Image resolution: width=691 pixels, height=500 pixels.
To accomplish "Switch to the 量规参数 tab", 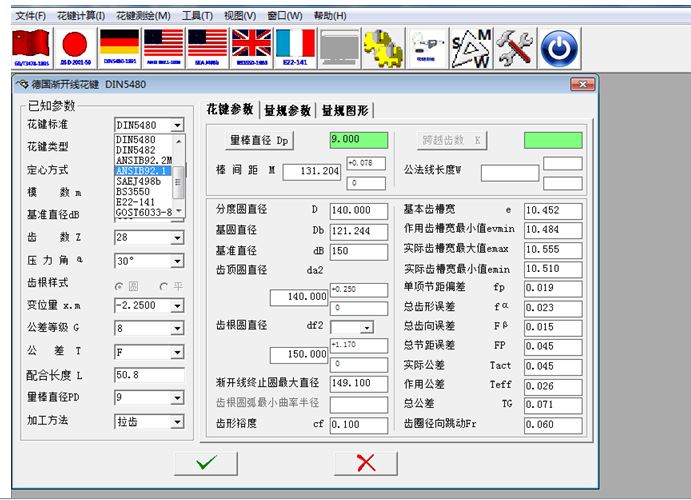I will click(286, 110).
